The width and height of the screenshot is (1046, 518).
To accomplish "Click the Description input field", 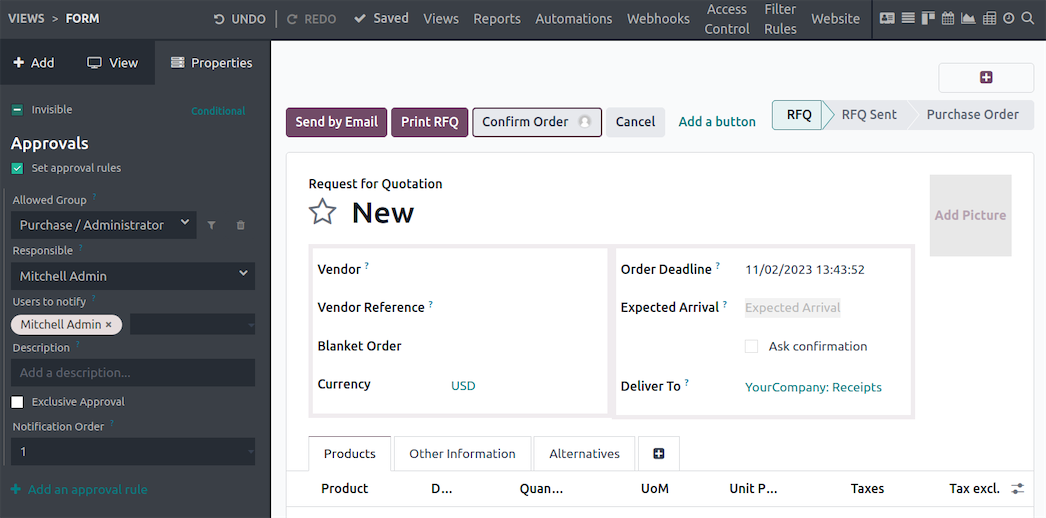I will pyautogui.click(x=133, y=373).
